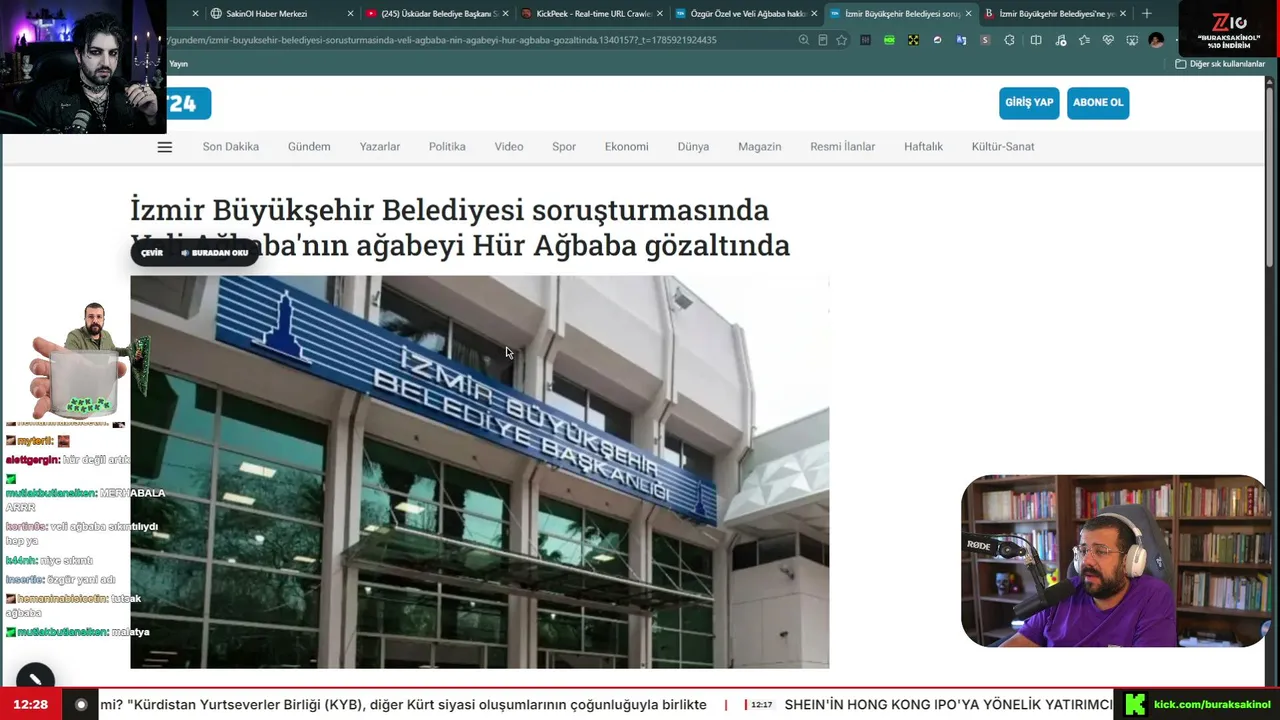Click the 12:28 clock in ticker bar
The image size is (1280, 720).
click(31, 705)
